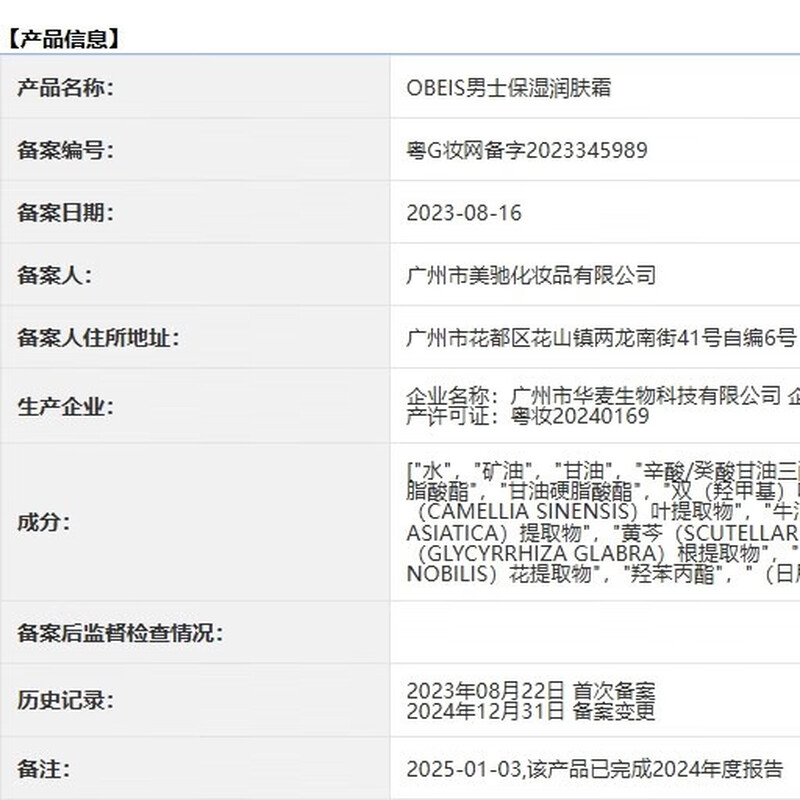This screenshot has height=800, width=800.
Task: Click company name 广州市美驰化妆品有限公司
Action: click(531, 275)
